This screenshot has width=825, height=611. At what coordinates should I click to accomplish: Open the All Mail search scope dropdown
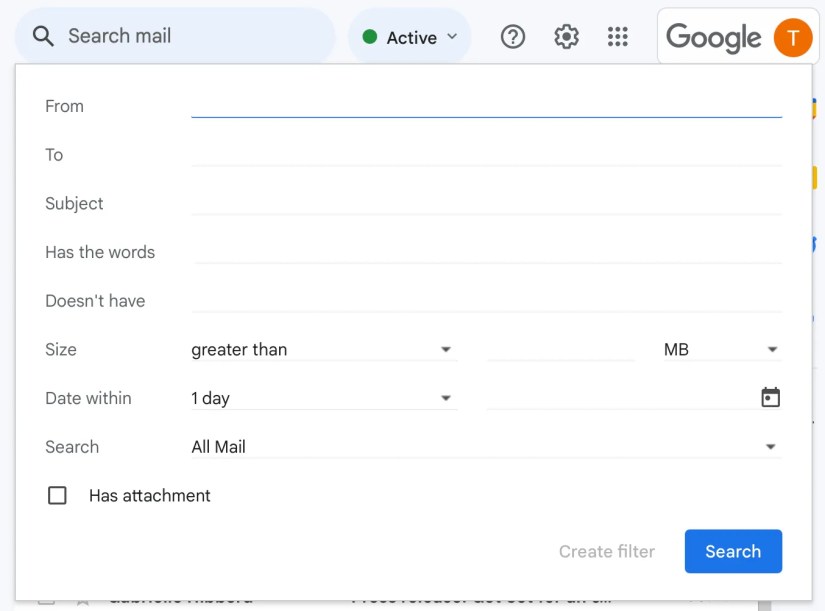coord(486,447)
